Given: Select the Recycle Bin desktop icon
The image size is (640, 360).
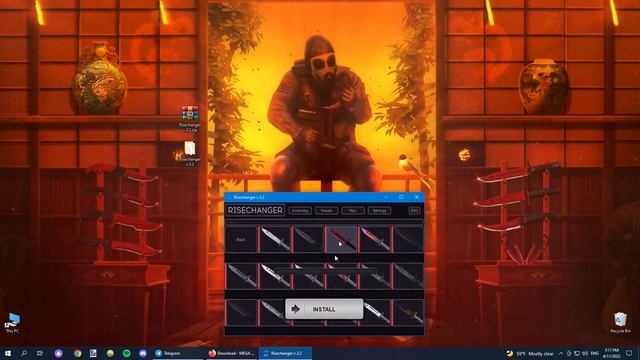Looking at the screenshot, I should click(x=620, y=322).
